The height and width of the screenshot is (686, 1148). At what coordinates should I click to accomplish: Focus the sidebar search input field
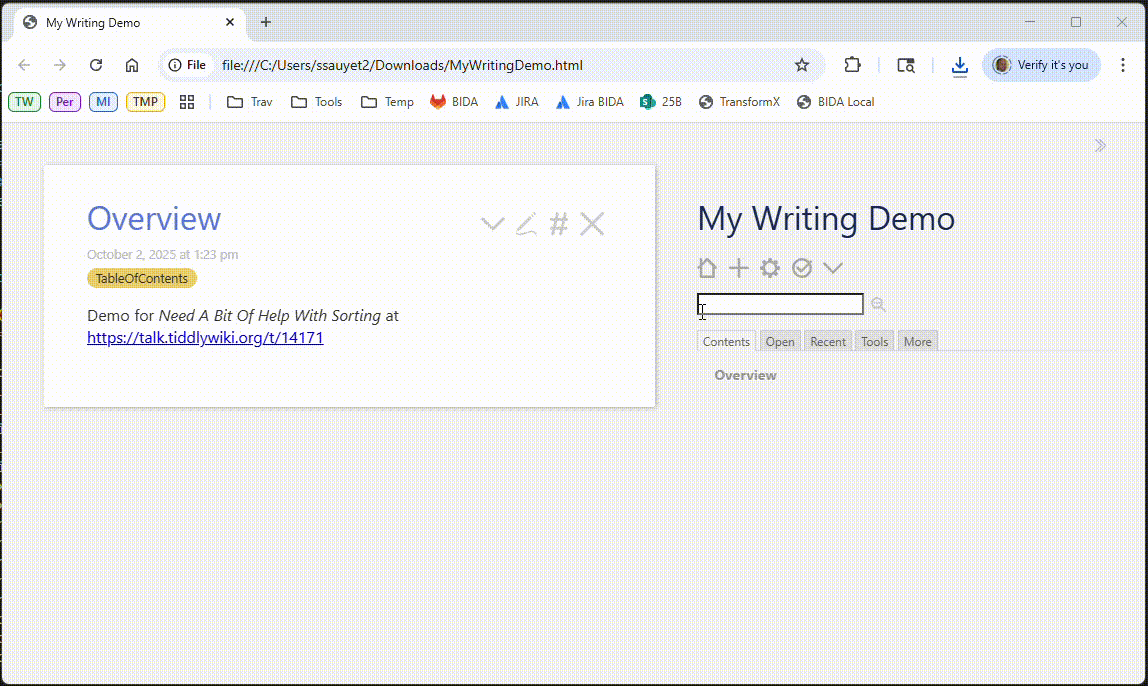pos(780,304)
